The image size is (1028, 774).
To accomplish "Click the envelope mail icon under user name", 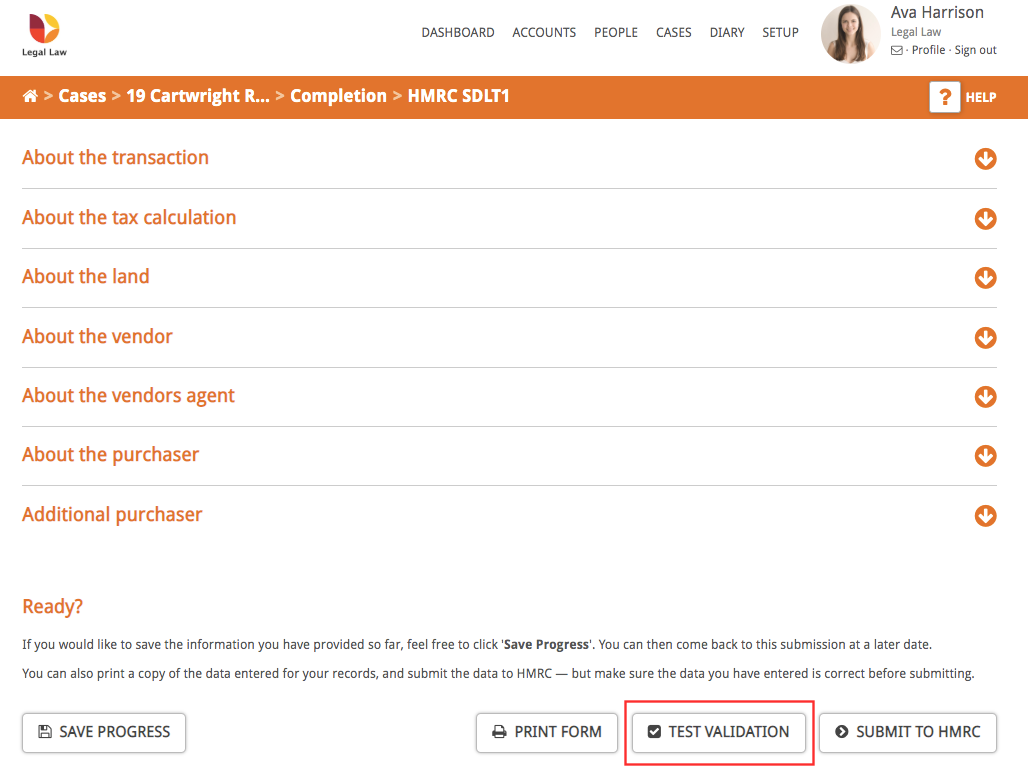I will point(897,50).
